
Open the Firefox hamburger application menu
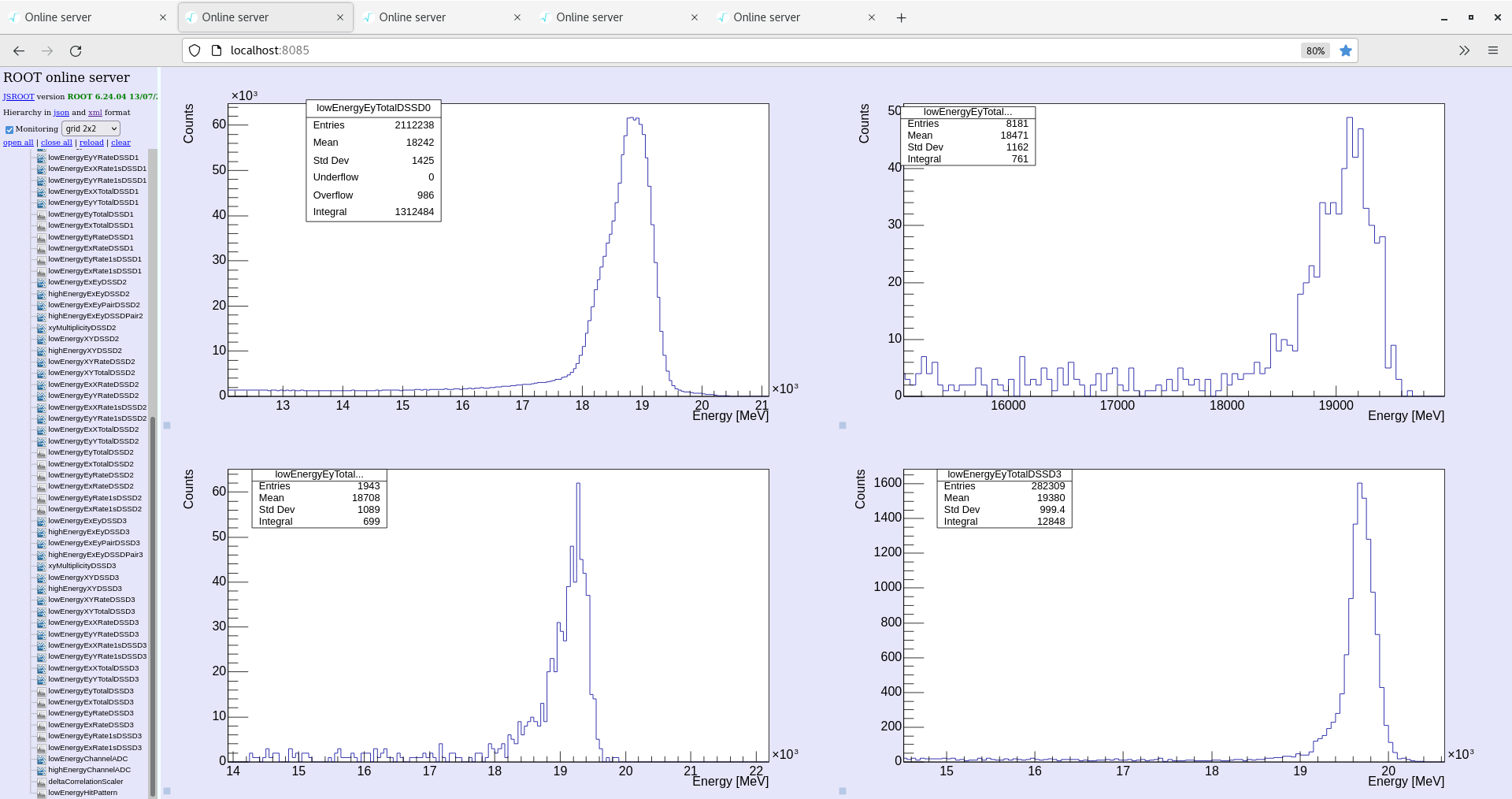1492,50
